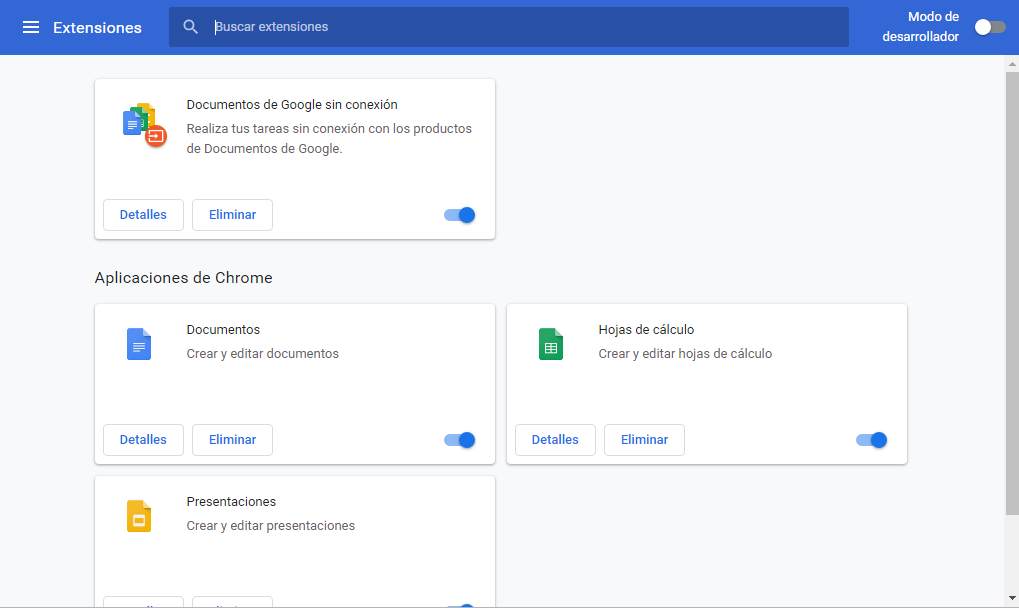Screen dimensions: 1019x608
Task: Click Eliminar for the Documentos app
Action: [x=232, y=440]
